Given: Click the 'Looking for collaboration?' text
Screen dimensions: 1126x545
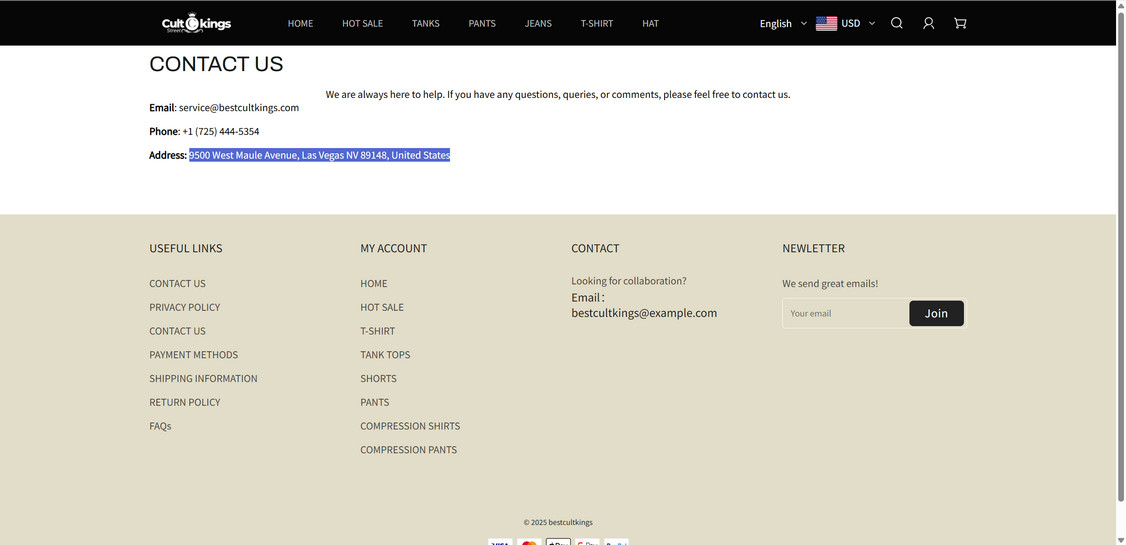Looking at the screenshot, I should tap(629, 281).
